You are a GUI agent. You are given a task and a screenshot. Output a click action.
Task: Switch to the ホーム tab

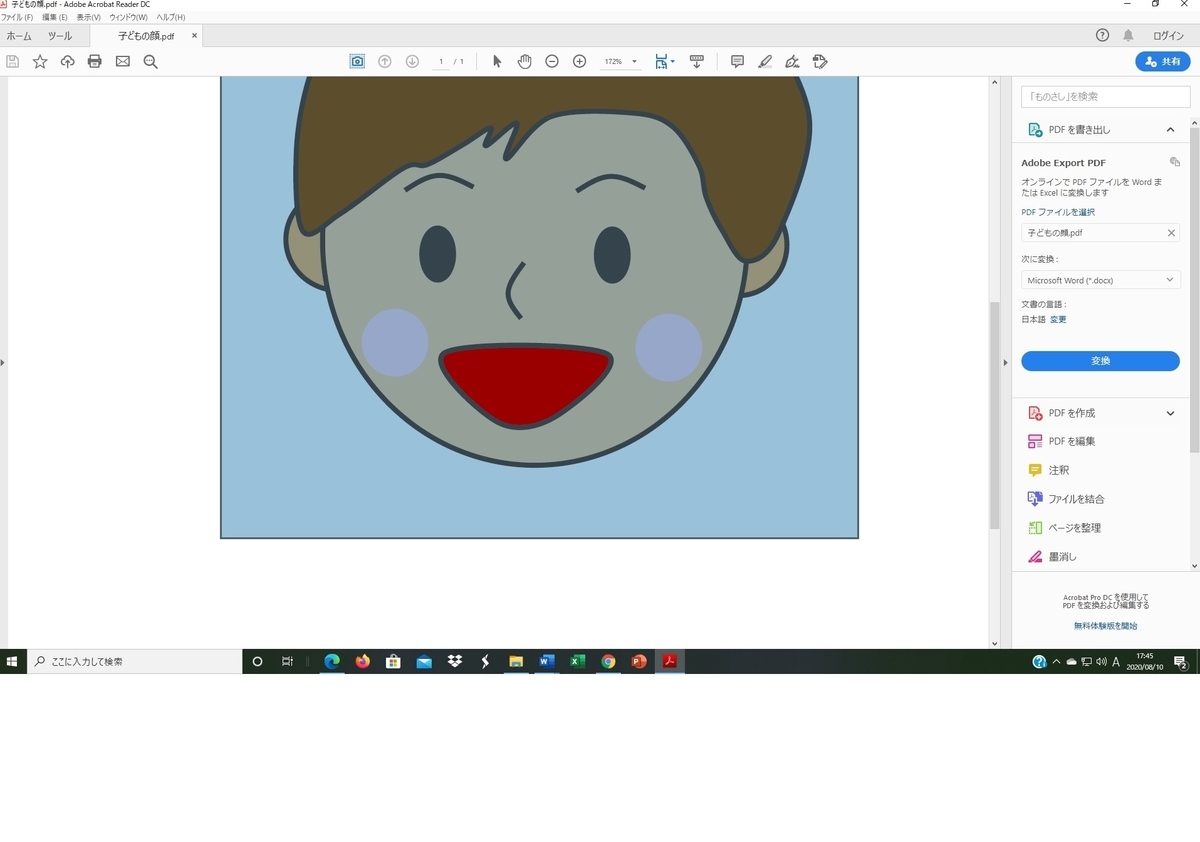coord(19,35)
